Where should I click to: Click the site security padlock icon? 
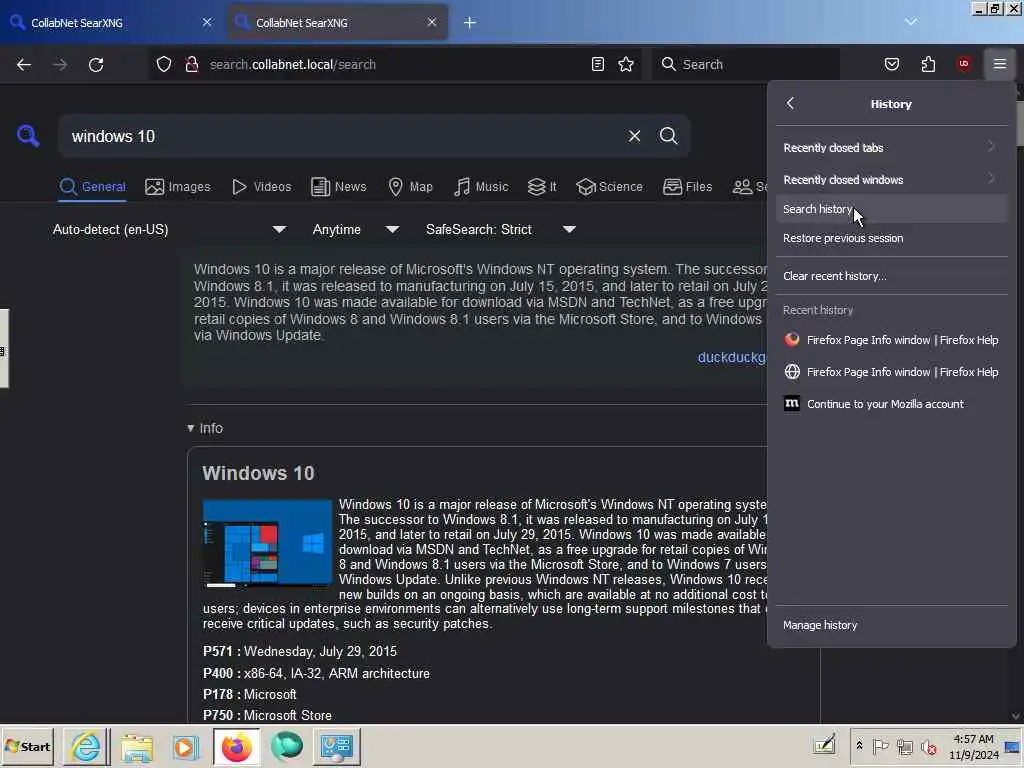point(191,64)
